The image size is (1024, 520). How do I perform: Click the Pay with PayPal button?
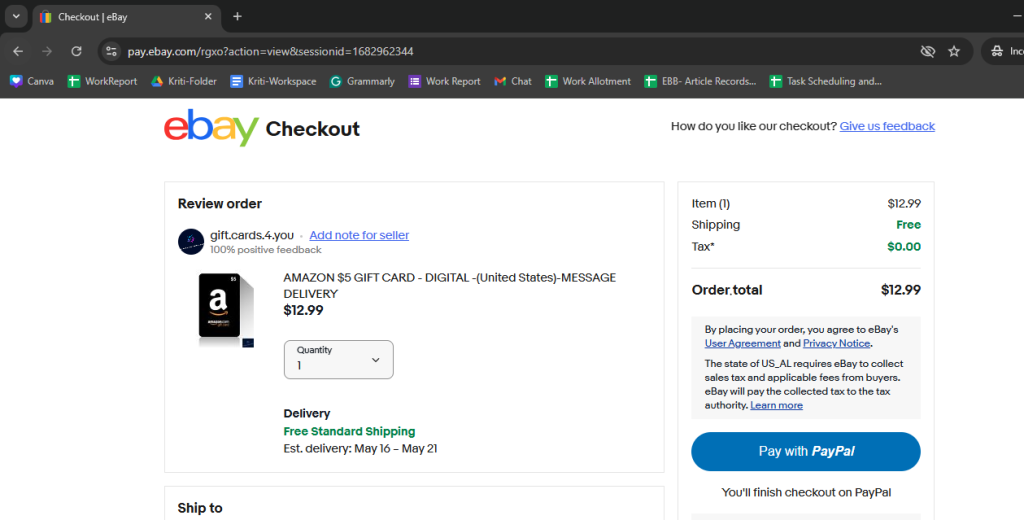click(x=806, y=451)
